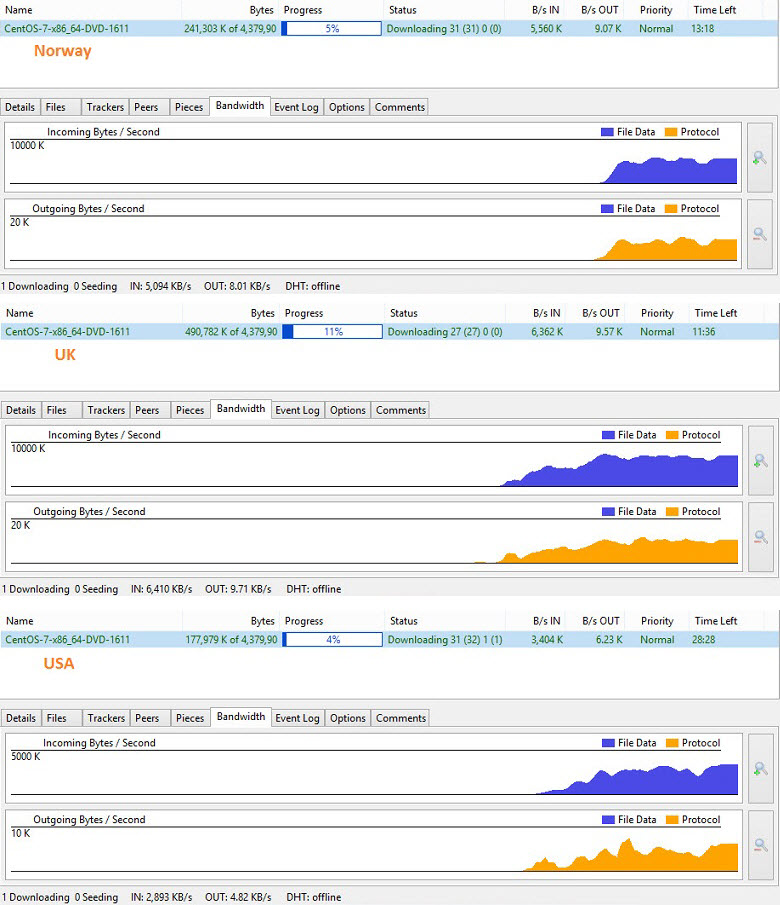The image size is (780, 905).
Task: Click the zoom-in magnifier in the USA bandwidth panel
Action: click(x=761, y=769)
